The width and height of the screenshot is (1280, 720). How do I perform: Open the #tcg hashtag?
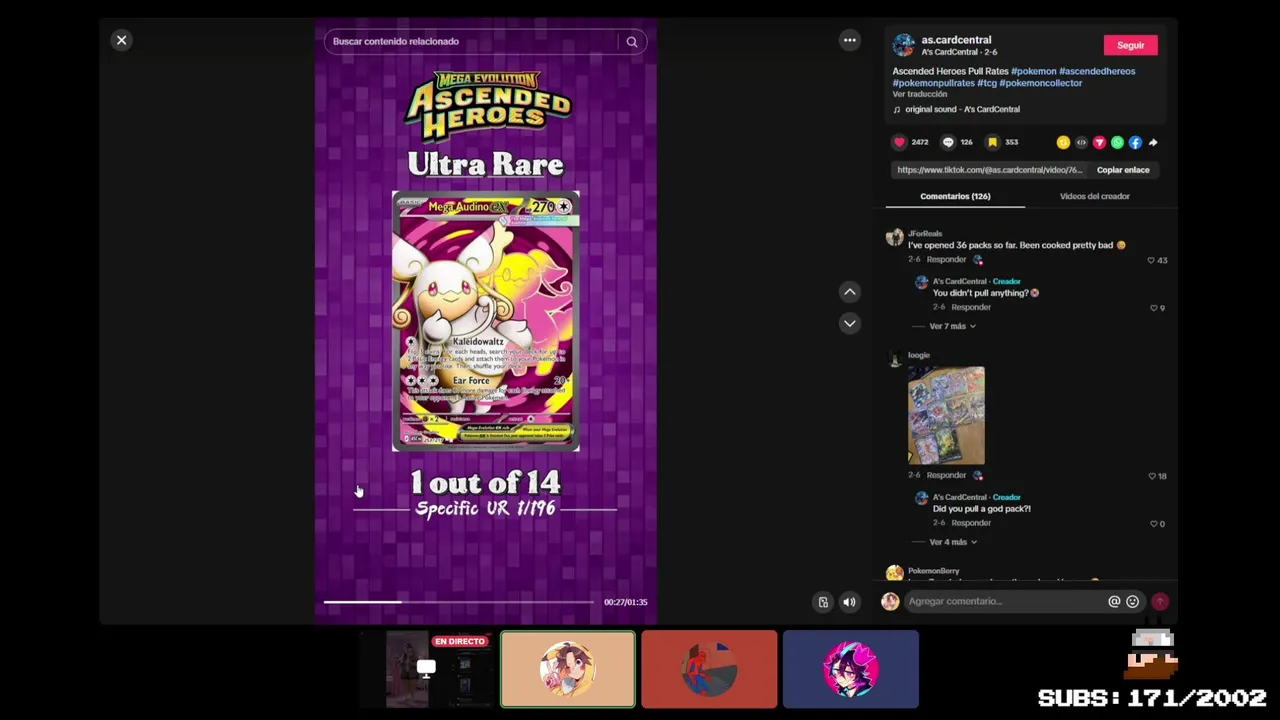pos(987,83)
